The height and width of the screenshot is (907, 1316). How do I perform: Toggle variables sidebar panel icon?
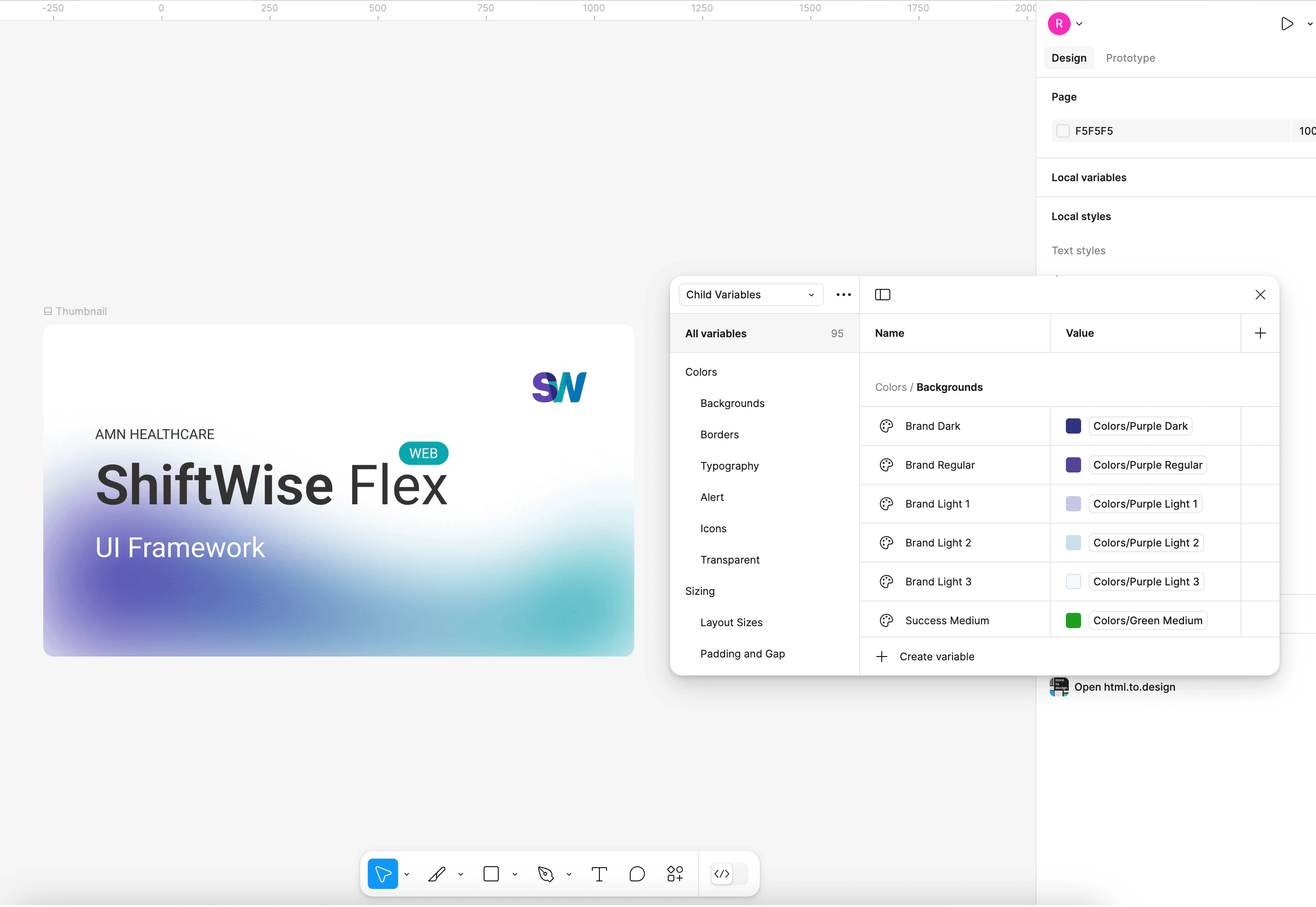click(x=882, y=295)
